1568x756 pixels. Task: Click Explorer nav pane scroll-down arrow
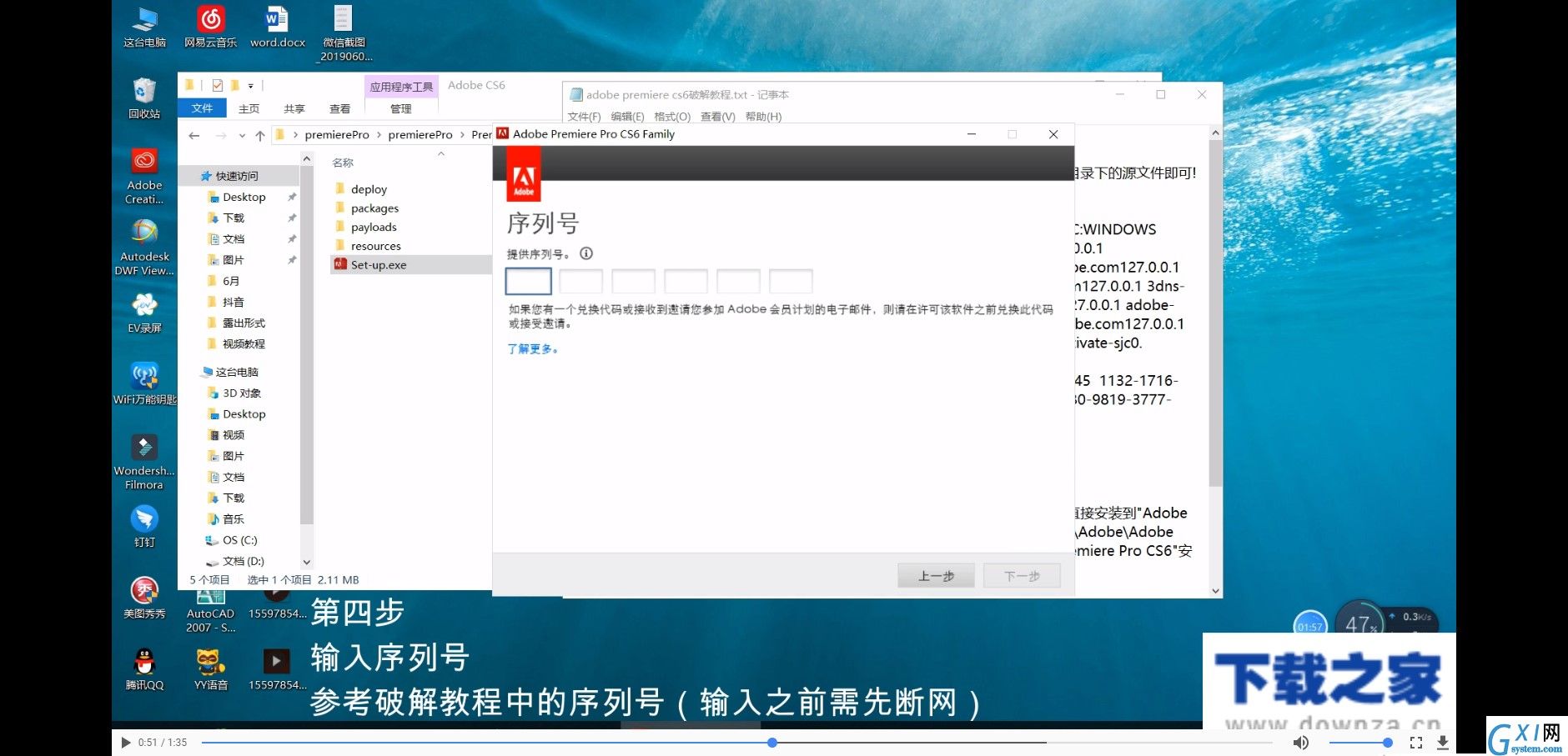coord(306,563)
